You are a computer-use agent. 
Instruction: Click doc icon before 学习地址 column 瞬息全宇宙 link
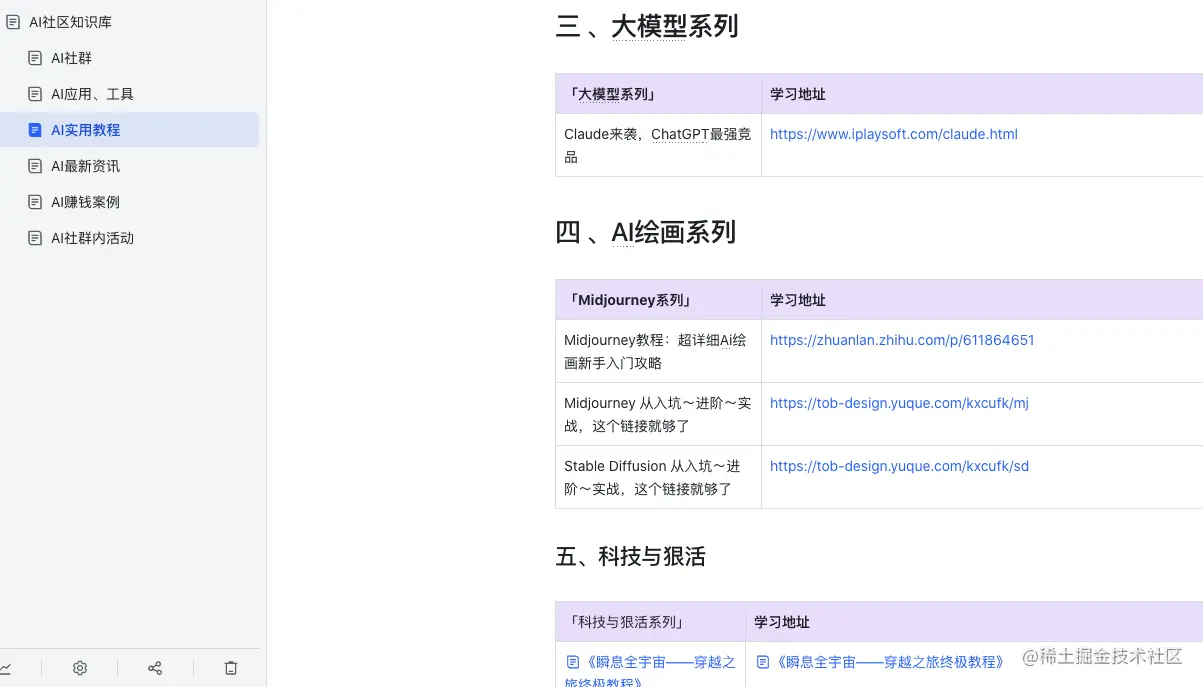[763, 662]
